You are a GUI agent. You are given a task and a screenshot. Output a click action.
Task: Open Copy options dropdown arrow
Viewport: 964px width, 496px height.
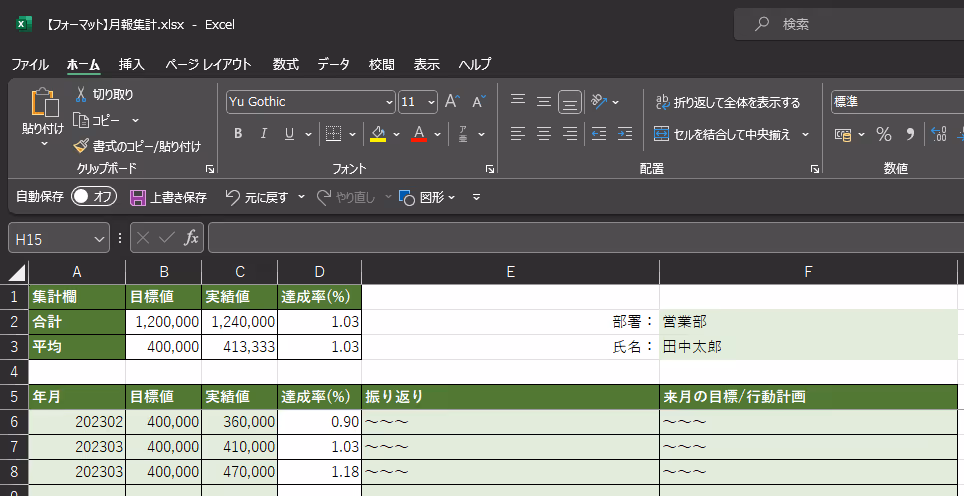(136, 120)
